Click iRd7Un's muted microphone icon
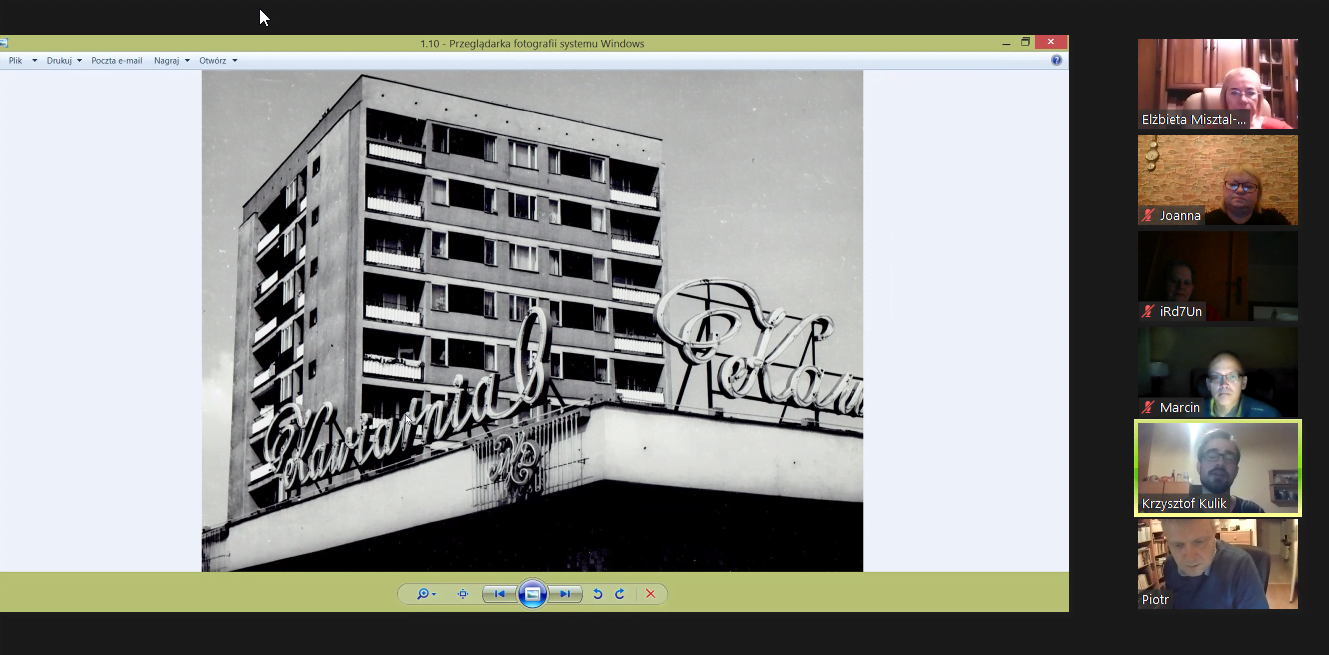 [x=1148, y=312]
